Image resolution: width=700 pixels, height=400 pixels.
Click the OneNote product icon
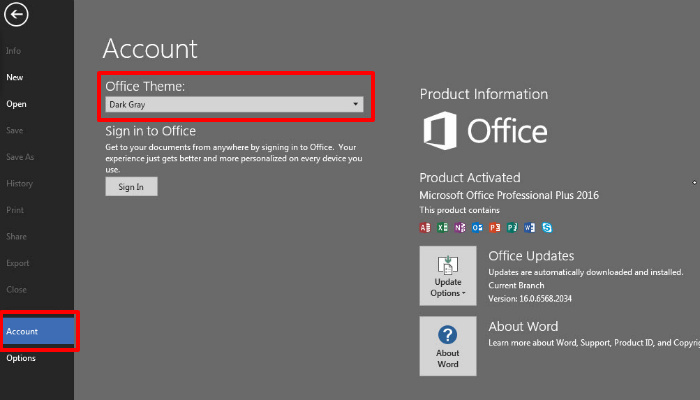[x=459, y=228]
